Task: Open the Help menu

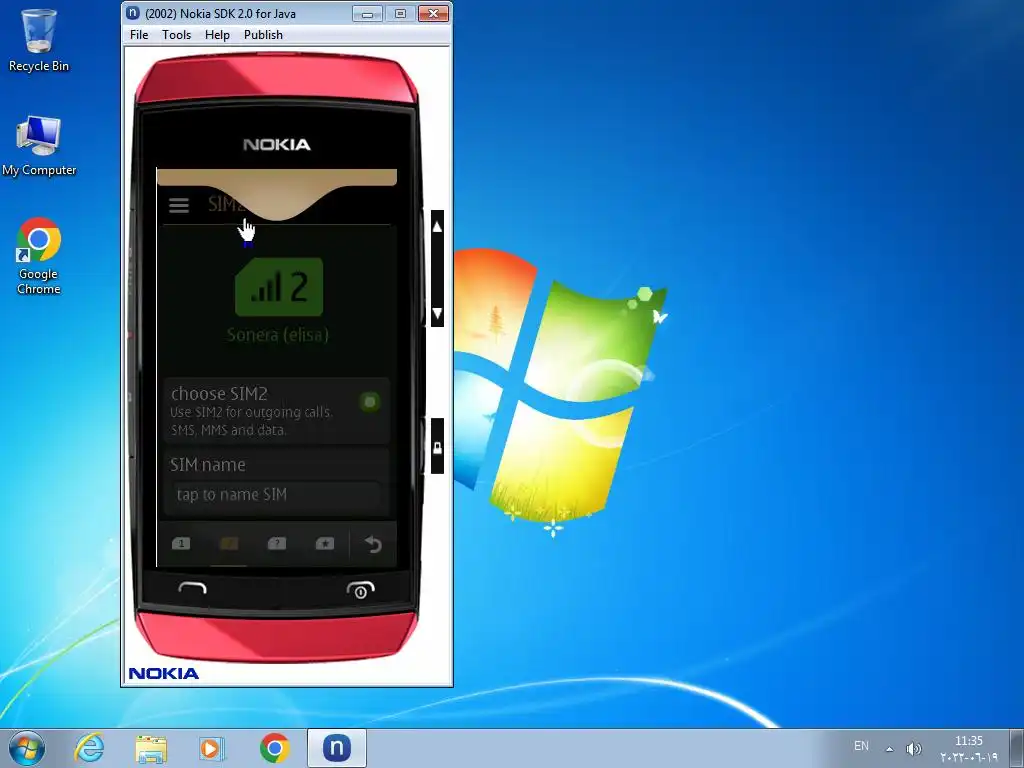Action: coord(217,35)
